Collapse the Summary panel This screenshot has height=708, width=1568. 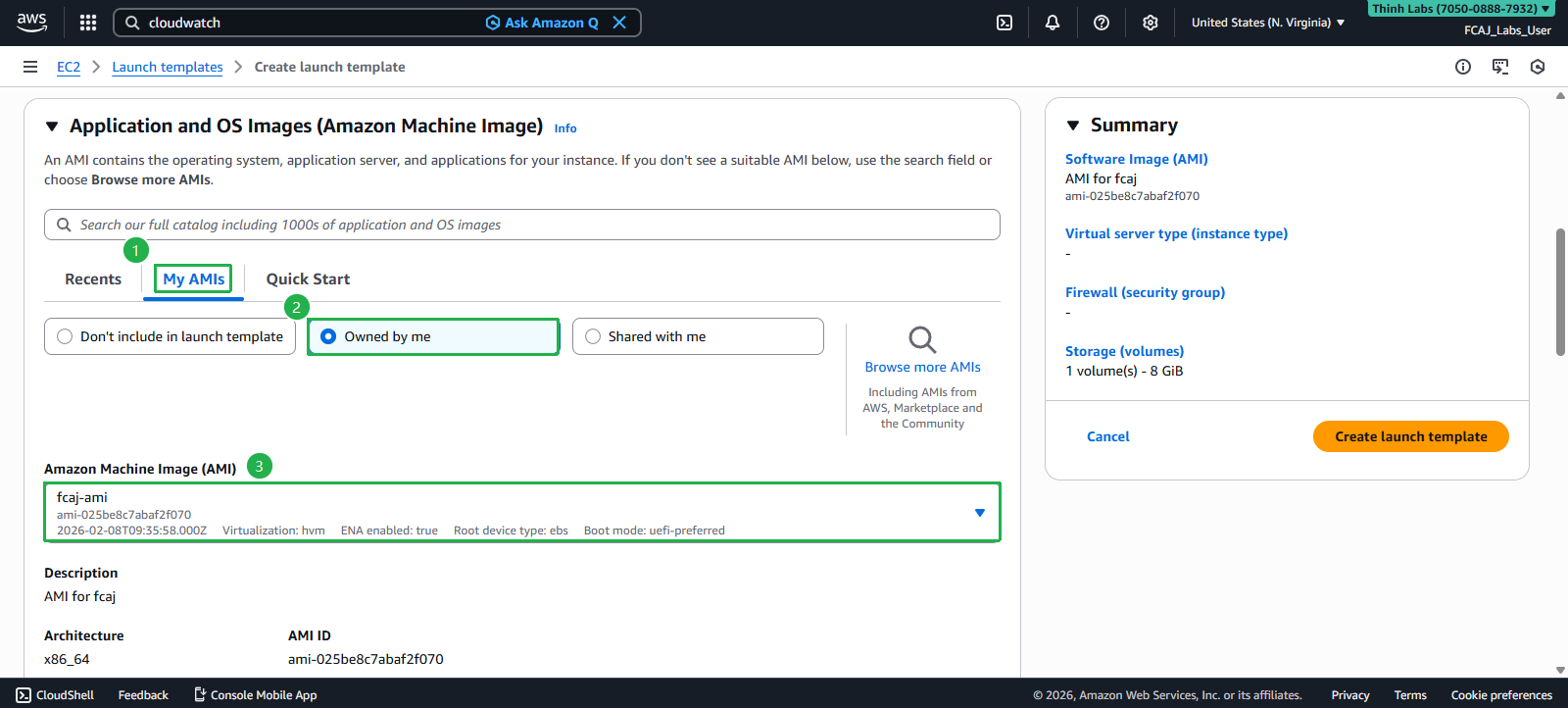point(1073,126)
